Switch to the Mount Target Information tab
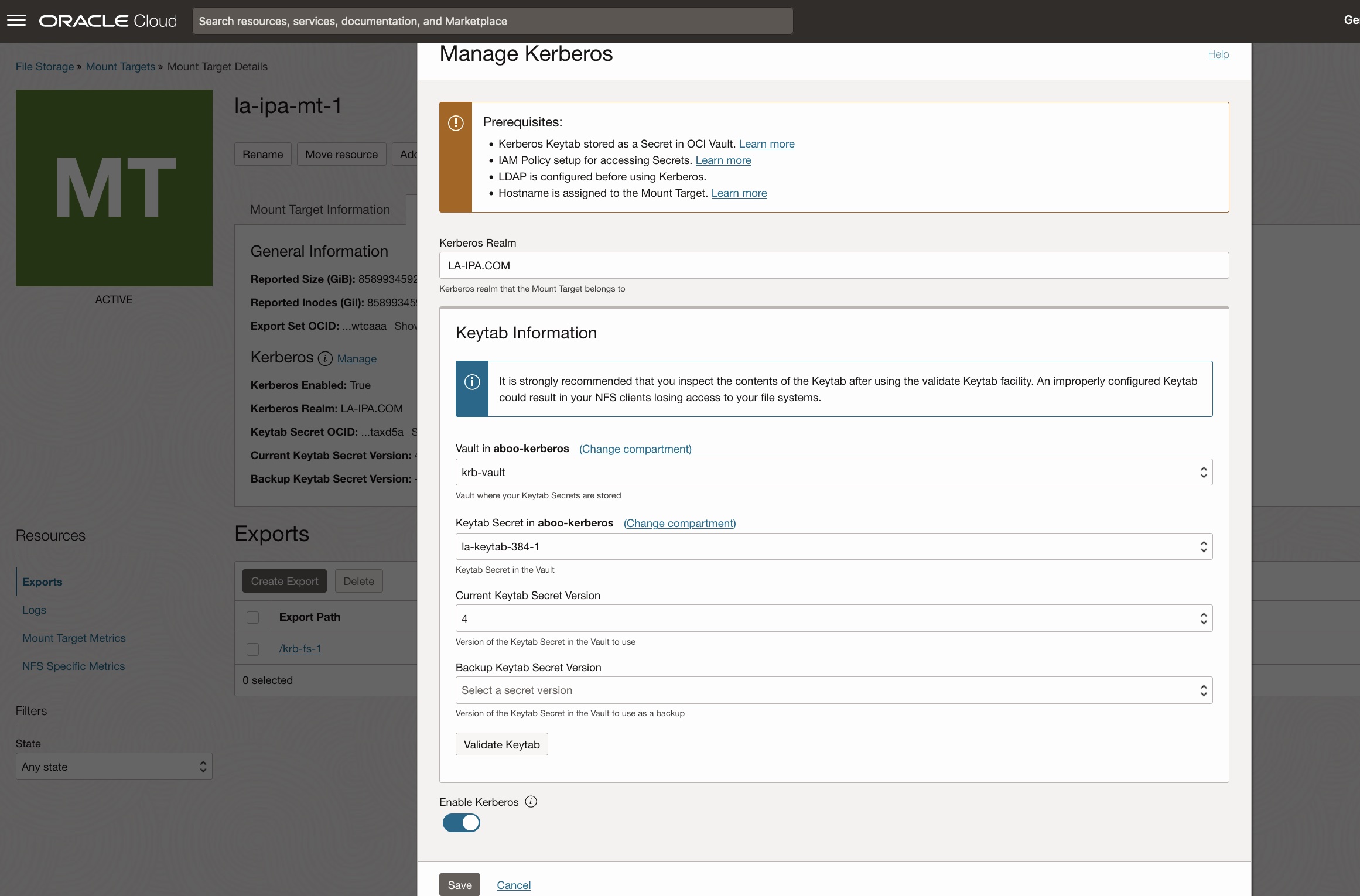 coord(320,209)
